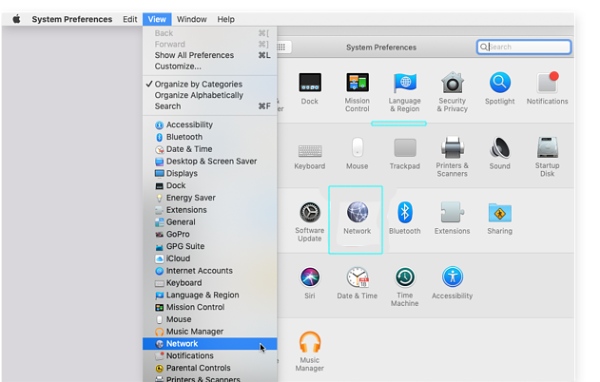Open Music Manager headphones icon in grid
The width and height of the screenshot is (600, 382).
310,342
